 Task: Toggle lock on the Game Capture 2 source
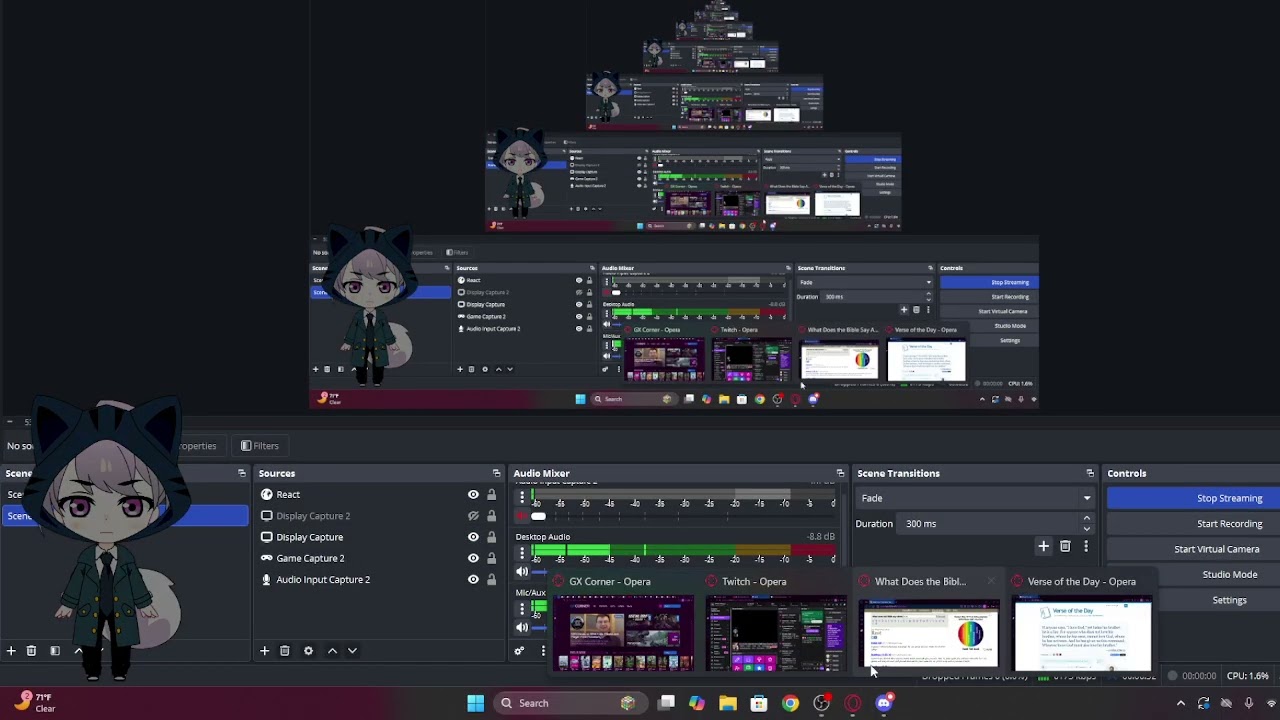pyautogui.click(x=491, y=558)
